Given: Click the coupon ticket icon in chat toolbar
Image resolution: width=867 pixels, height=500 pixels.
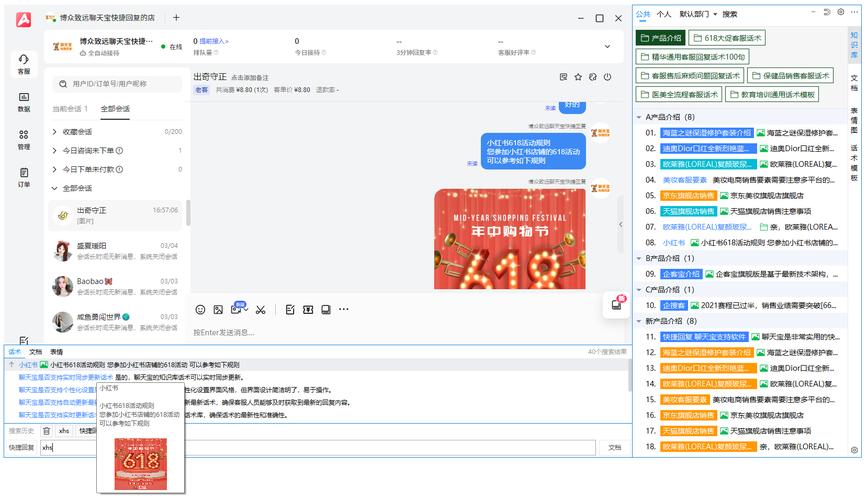Looking at the screenshot, I should pyautogui.click(x=308, y=310).
